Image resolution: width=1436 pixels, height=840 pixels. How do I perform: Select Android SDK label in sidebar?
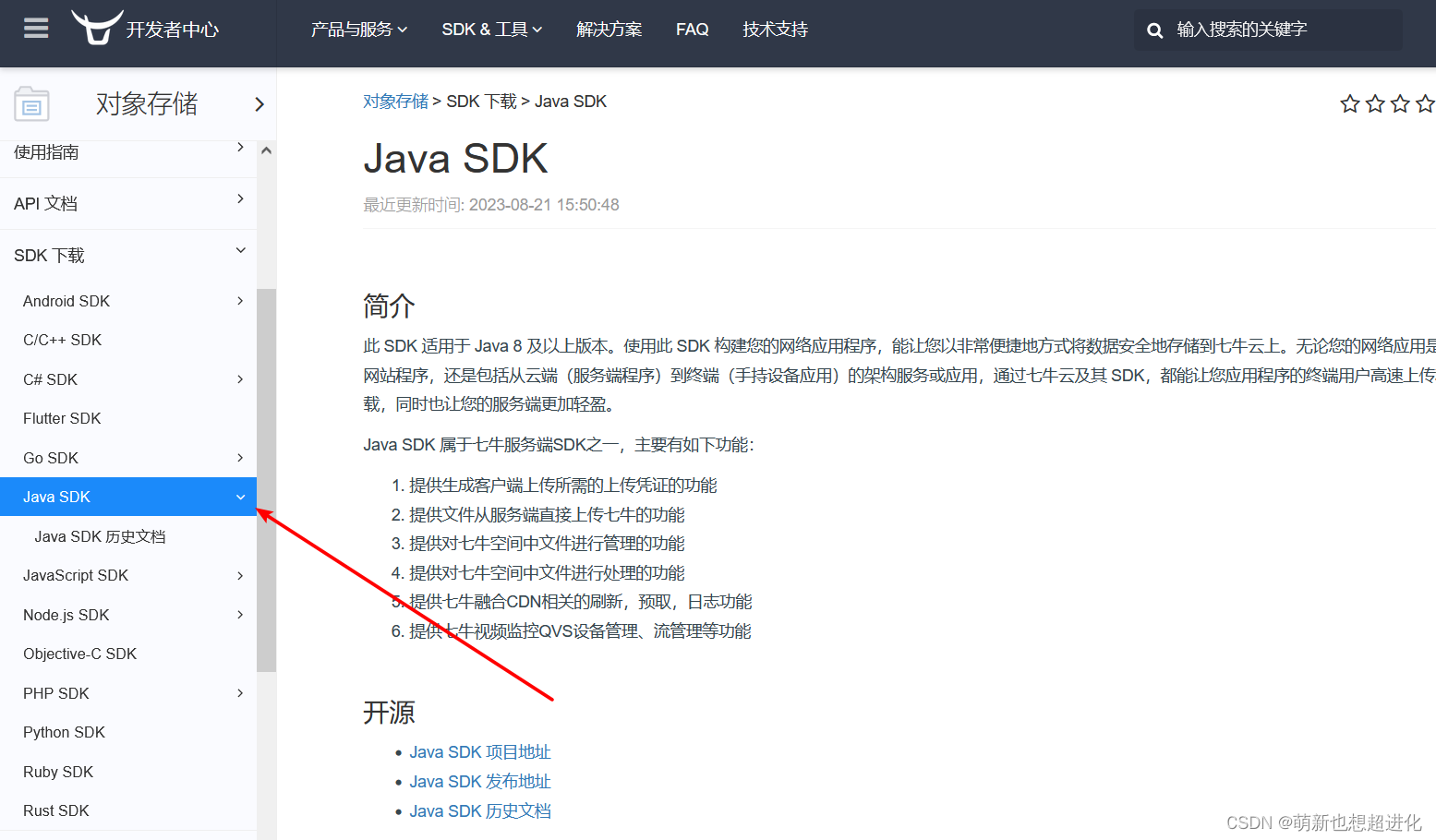pyautogui.click(x=66, y=302)
